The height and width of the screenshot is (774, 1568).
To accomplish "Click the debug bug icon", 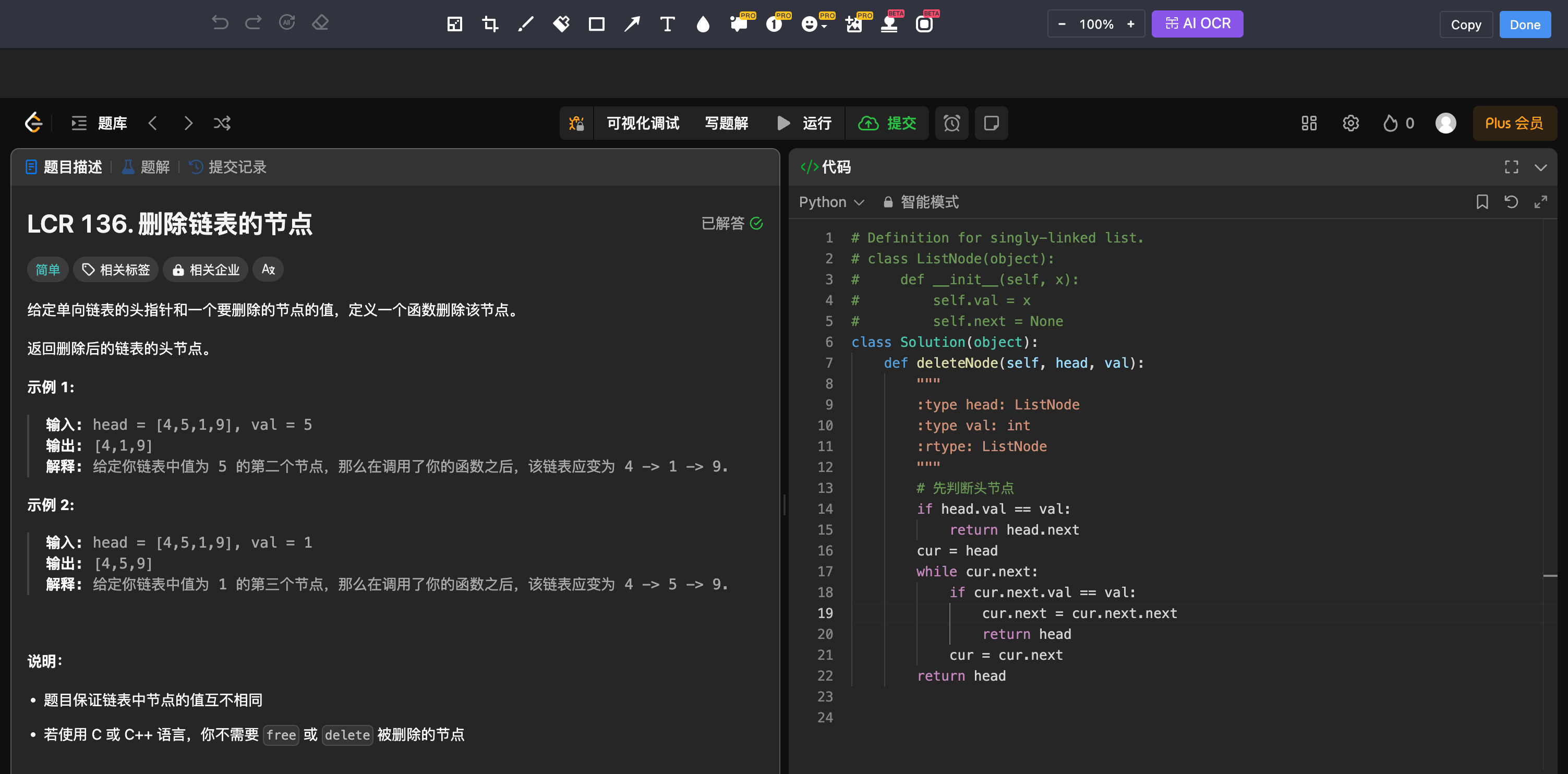I will [x=576, y=123].
